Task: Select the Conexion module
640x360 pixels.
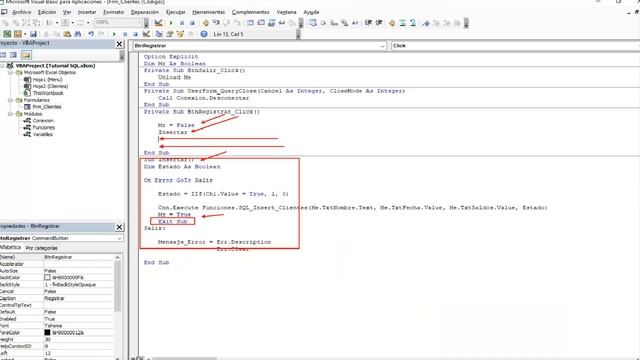Action: pos(43,121)
